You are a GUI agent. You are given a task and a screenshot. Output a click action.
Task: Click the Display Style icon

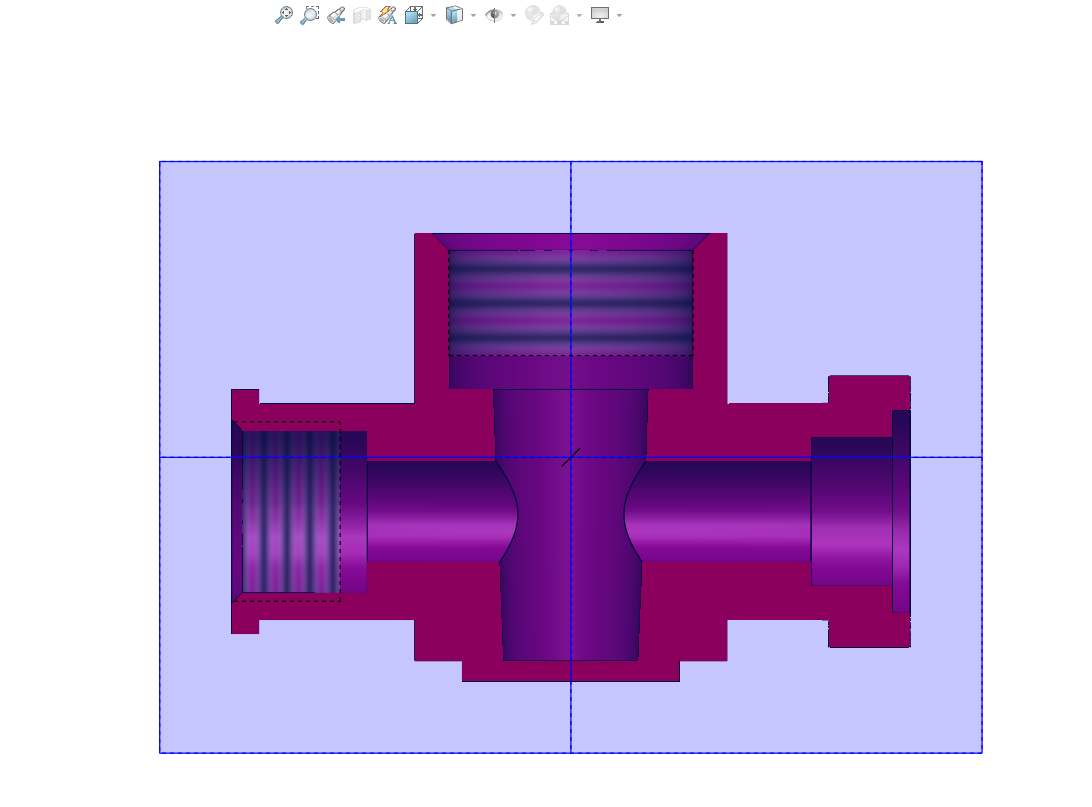[x=454, y=15]
